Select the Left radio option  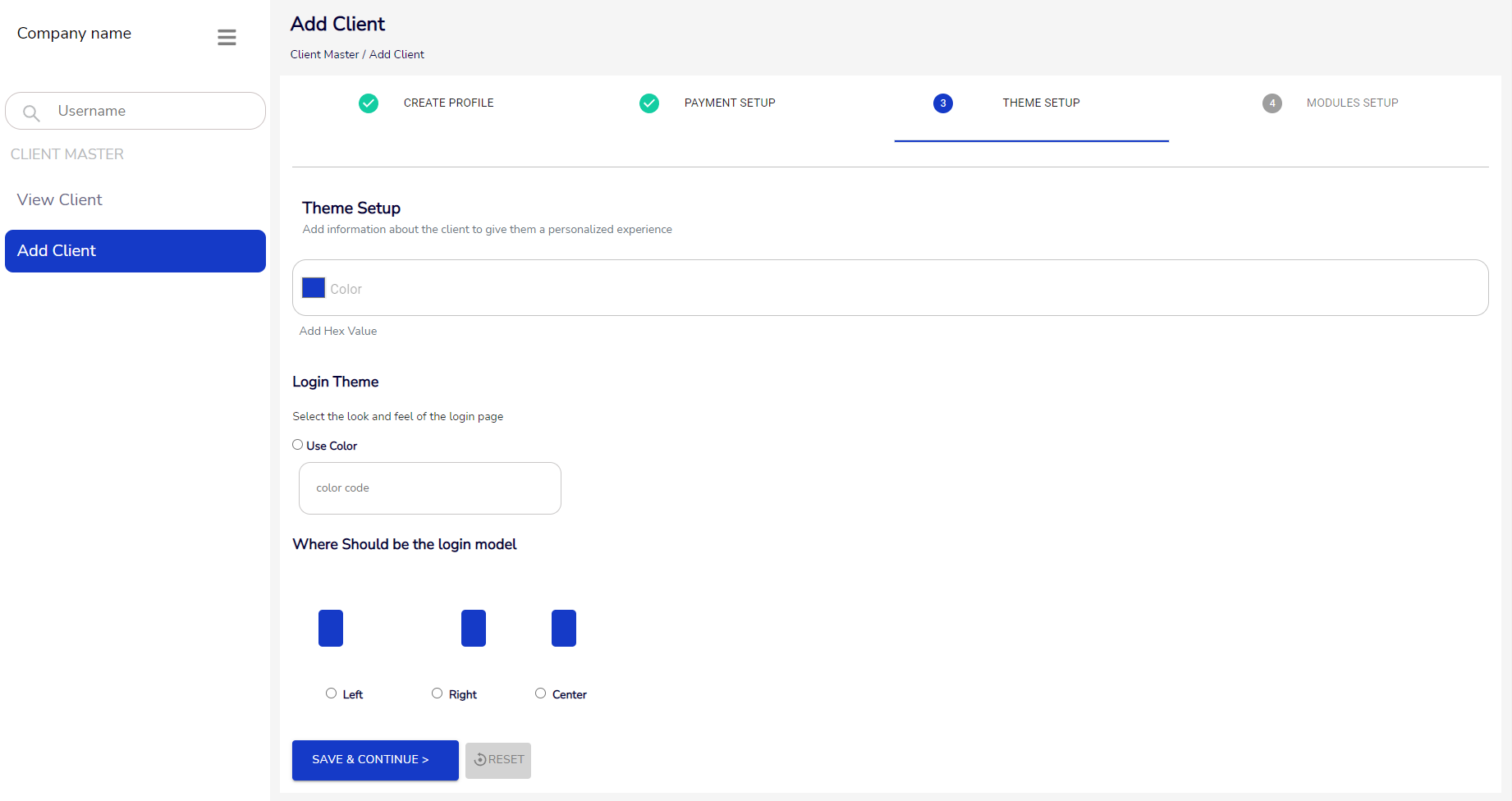[x=331, y=693]
